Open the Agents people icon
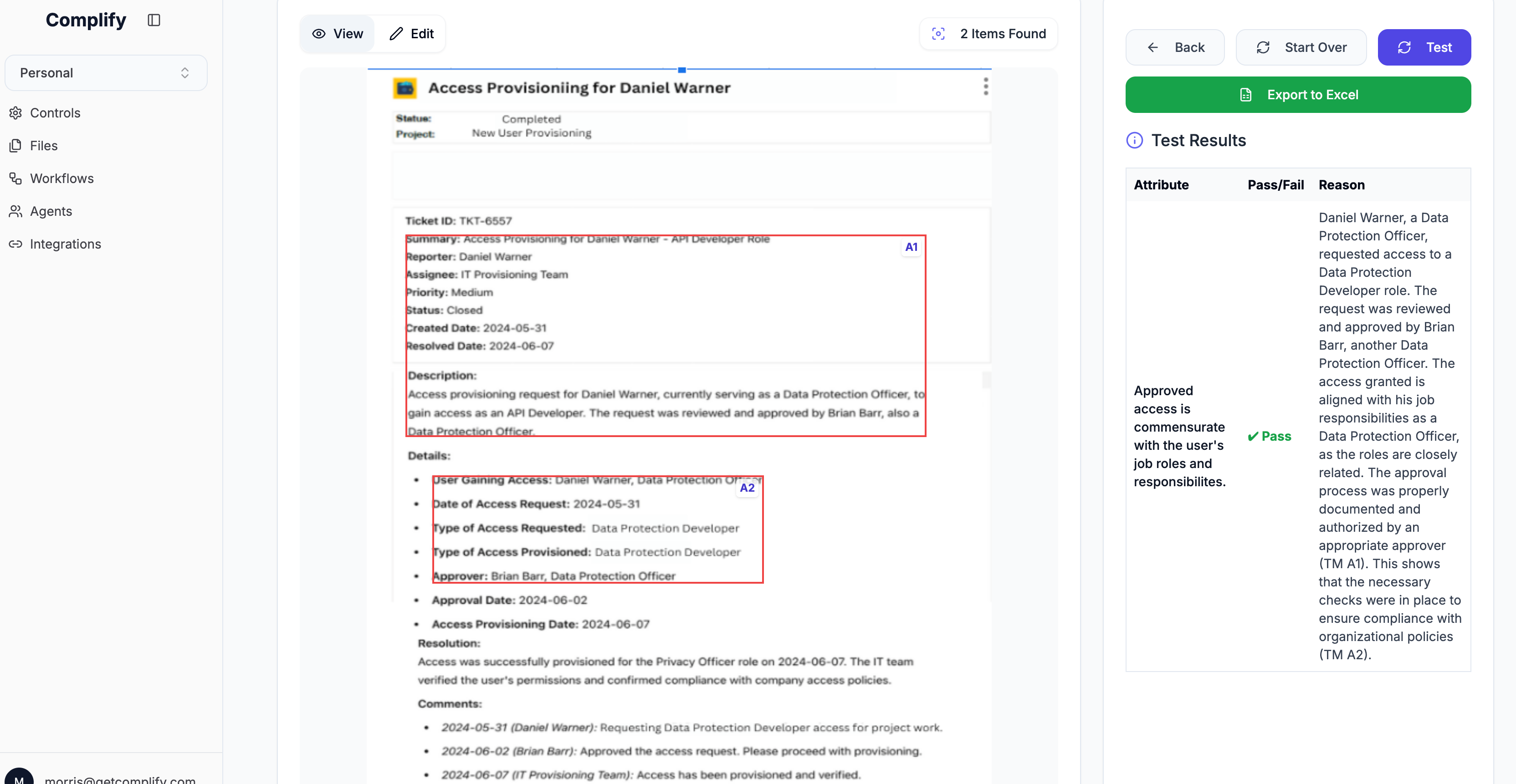Viewport: 1516px width, 784px height. 16,211
